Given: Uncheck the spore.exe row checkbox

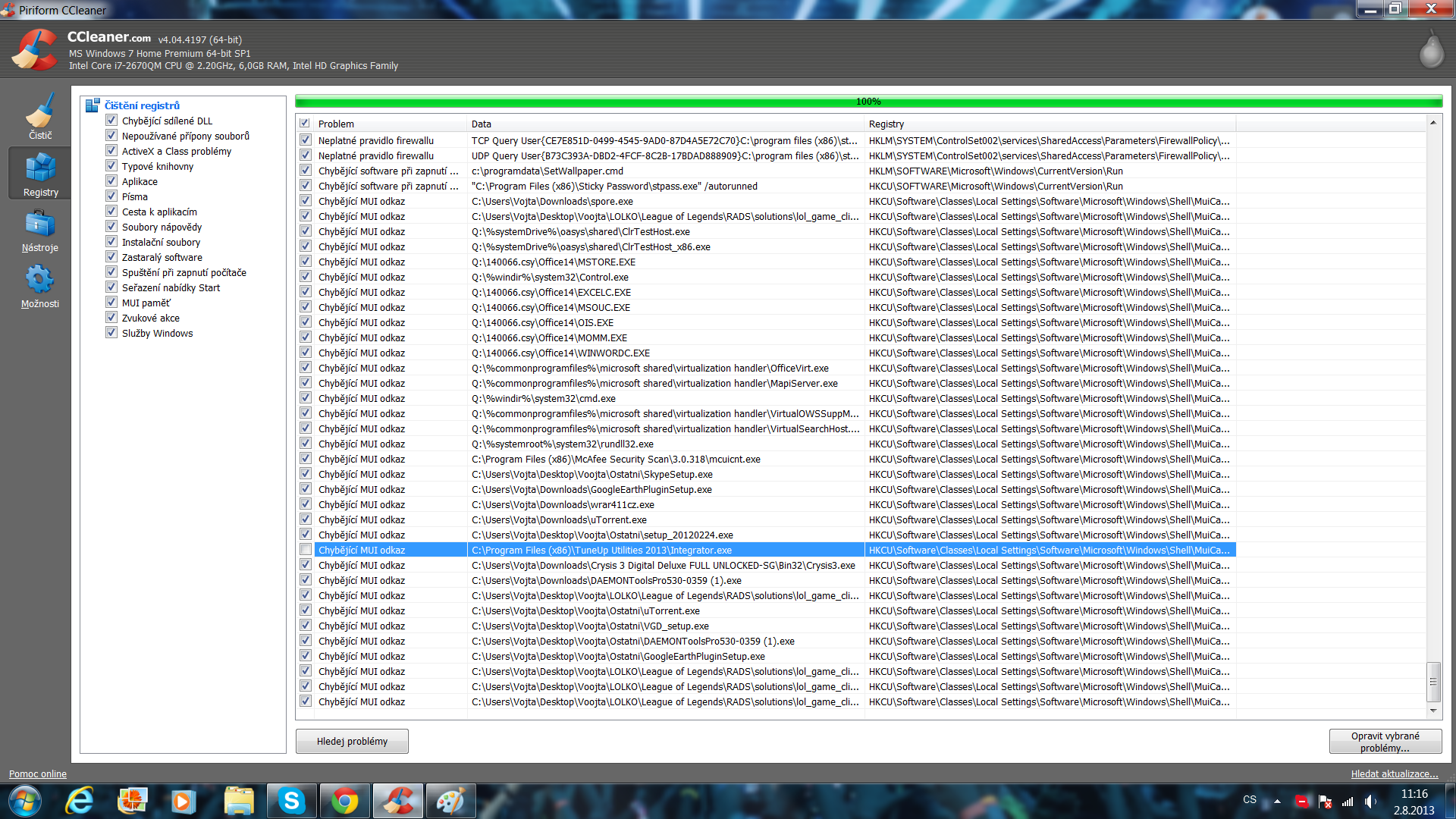Looking at the screenshot, I should point(305,201).
